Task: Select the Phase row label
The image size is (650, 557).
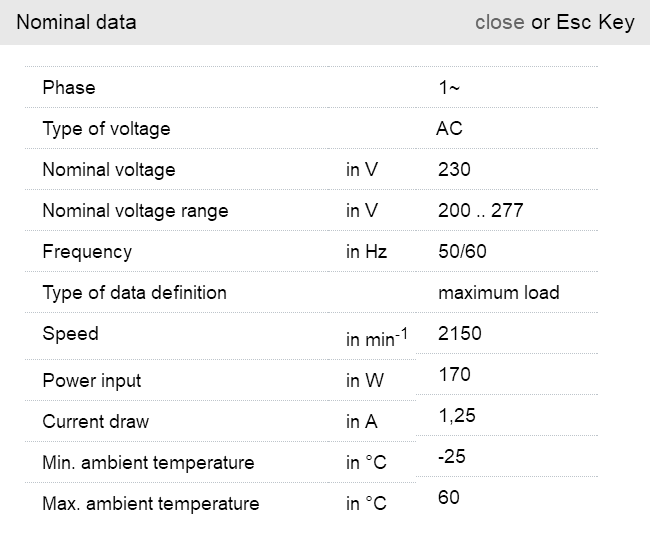Action: 69,88
